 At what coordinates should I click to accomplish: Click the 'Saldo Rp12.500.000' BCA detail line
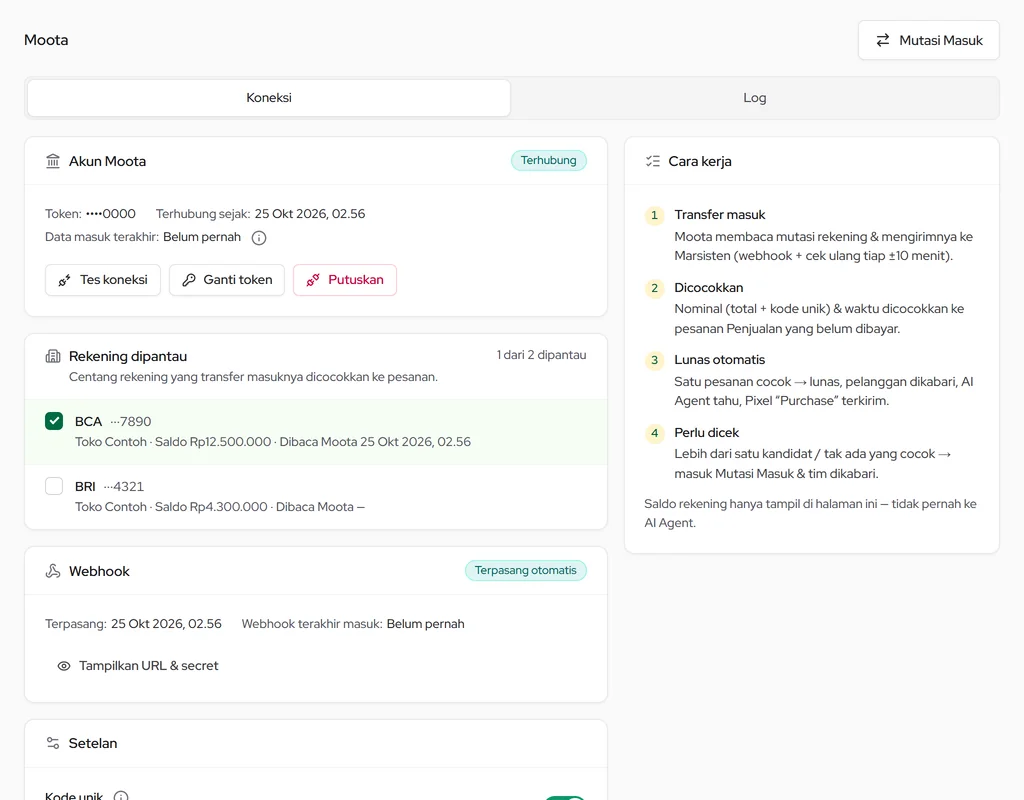click(x=273, y=442)
